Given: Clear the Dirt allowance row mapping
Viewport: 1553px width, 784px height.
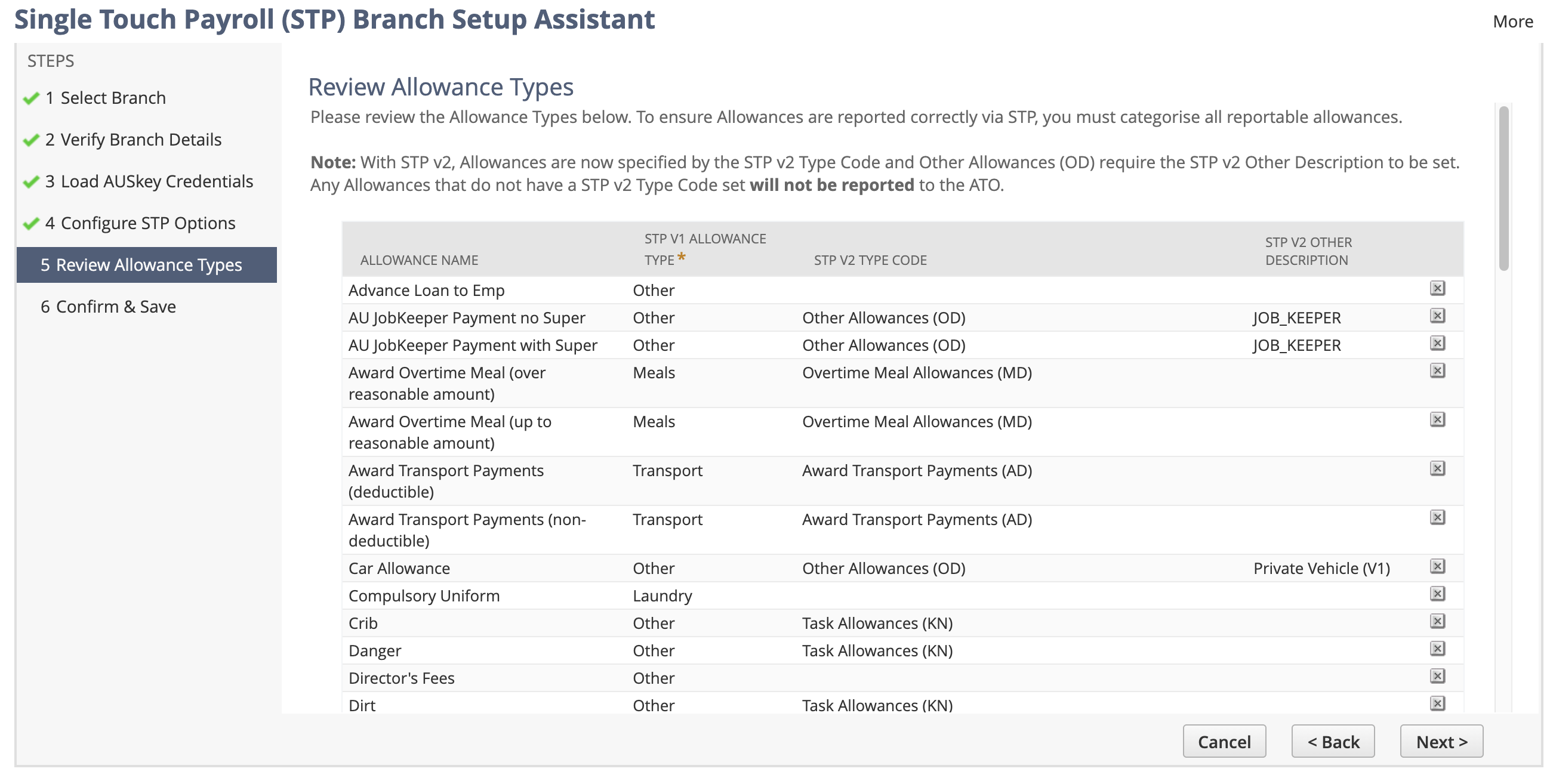Looking at the screenshot, I should click(x=1439, y=703).
